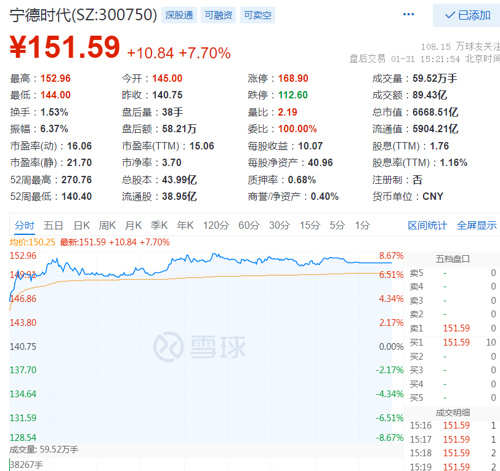Switch to the 月K chart tab
This screenshot has width=500, height=471.
[133, 226]
